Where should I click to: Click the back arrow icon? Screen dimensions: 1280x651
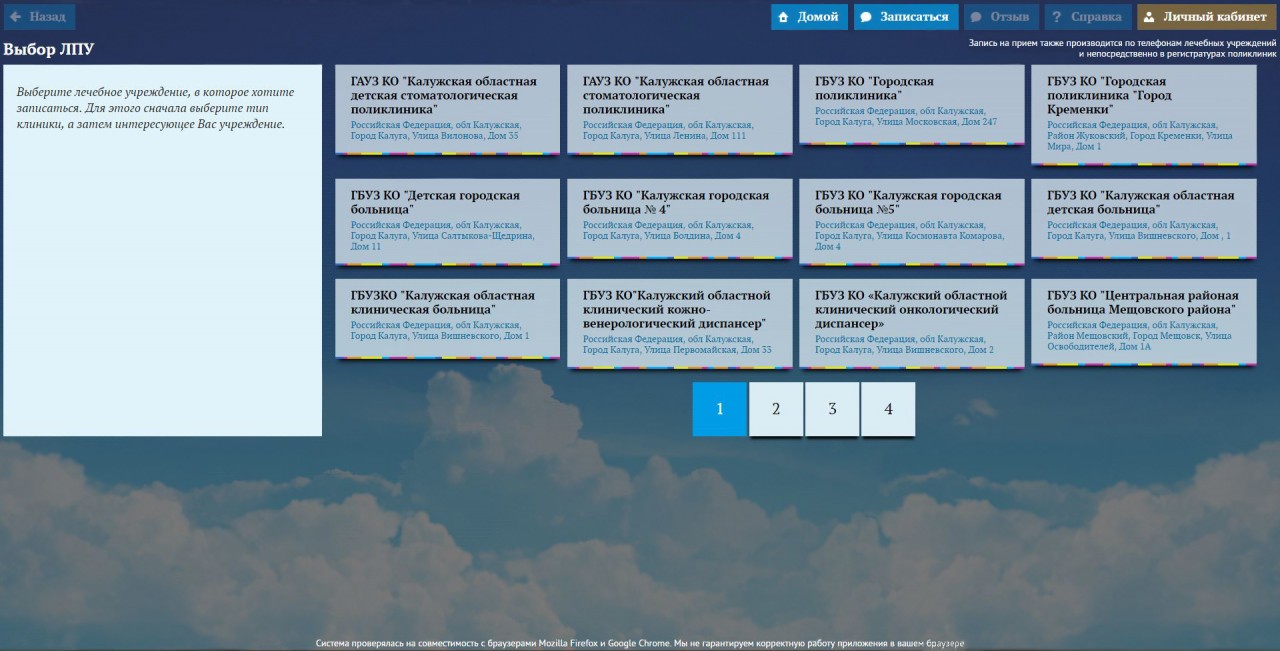[16, 17]
